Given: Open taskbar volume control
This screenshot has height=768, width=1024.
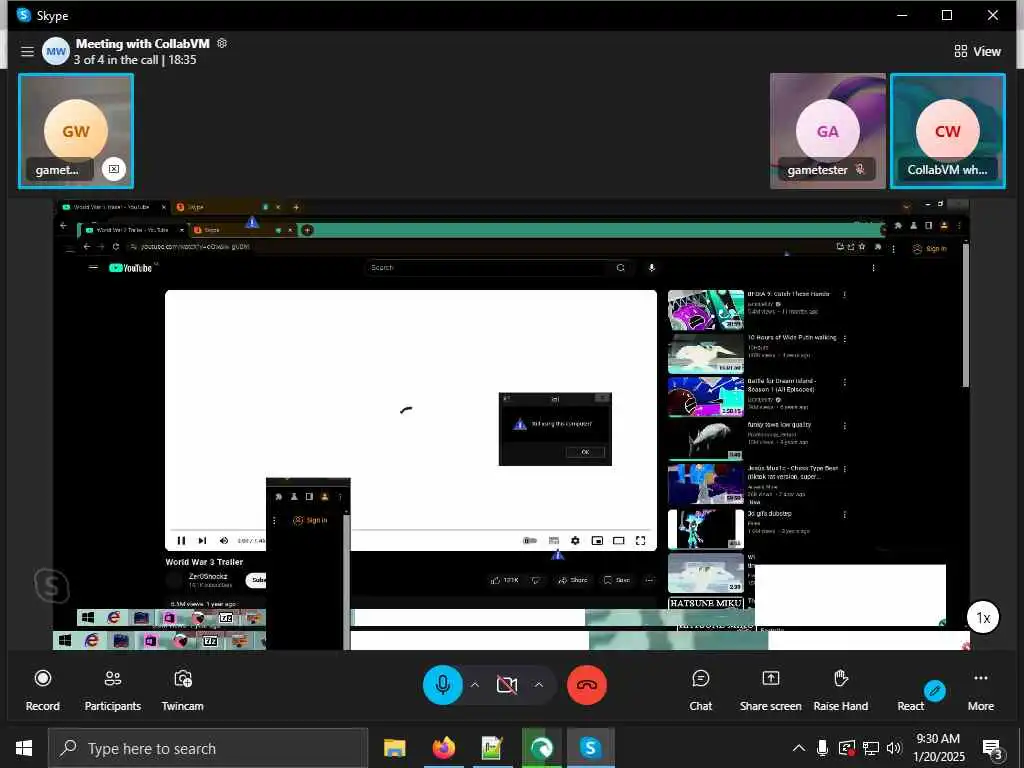Looking at the screenshot, I should point(894,748).
